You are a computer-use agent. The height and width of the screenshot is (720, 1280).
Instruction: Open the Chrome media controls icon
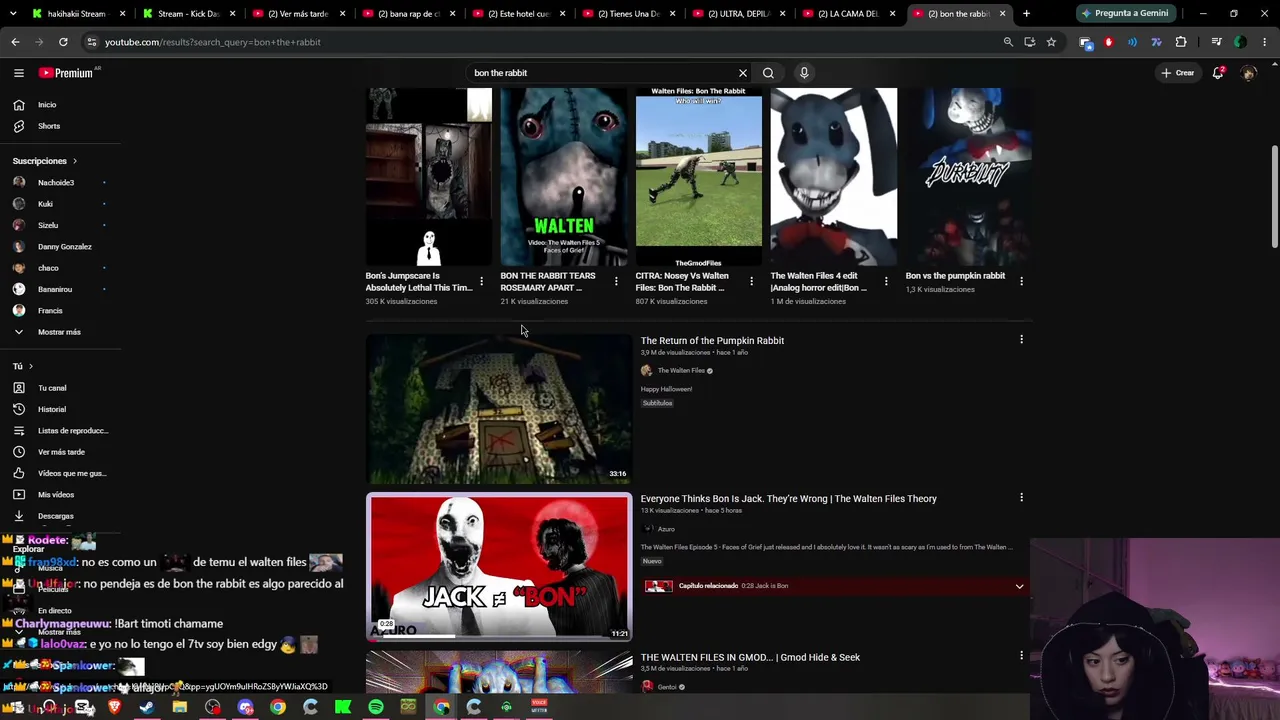(1216, 42)
